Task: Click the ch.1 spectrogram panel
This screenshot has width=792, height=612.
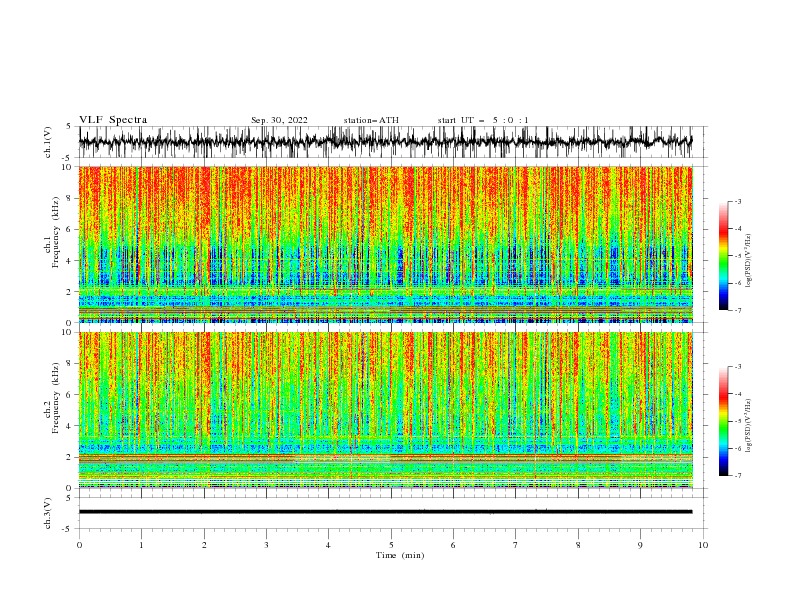Action: (x=385, y=244)
